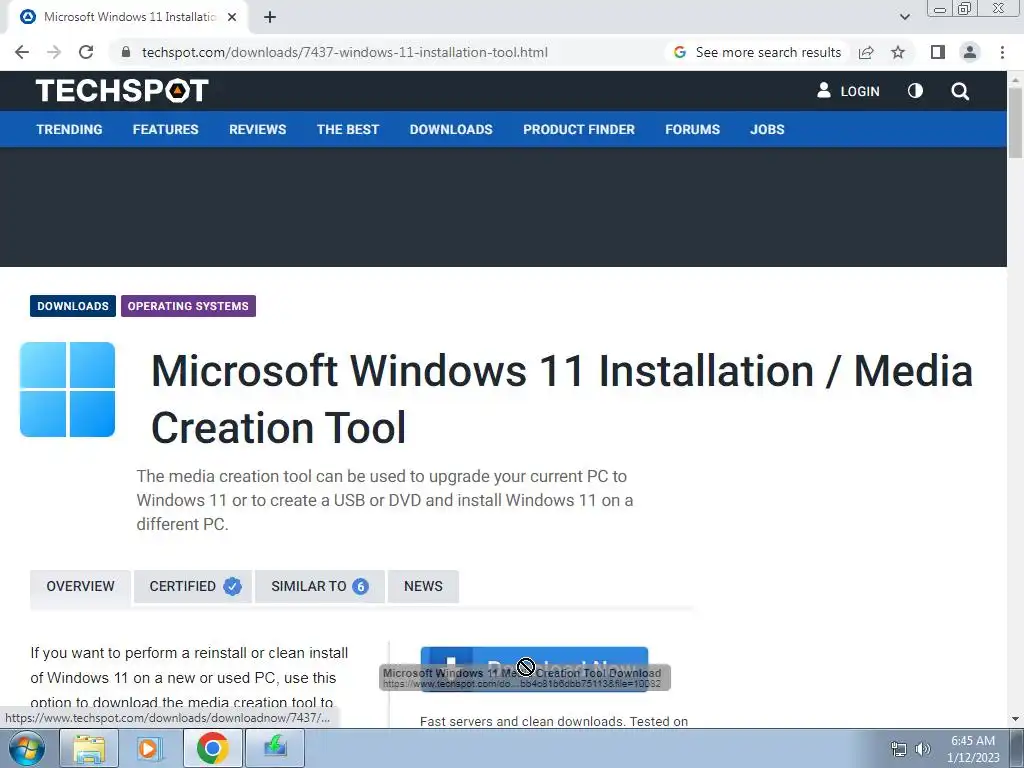Open Windows Explorer from the taskbar
Viewport: 1024px width, 768px height.
coord(89,748)
